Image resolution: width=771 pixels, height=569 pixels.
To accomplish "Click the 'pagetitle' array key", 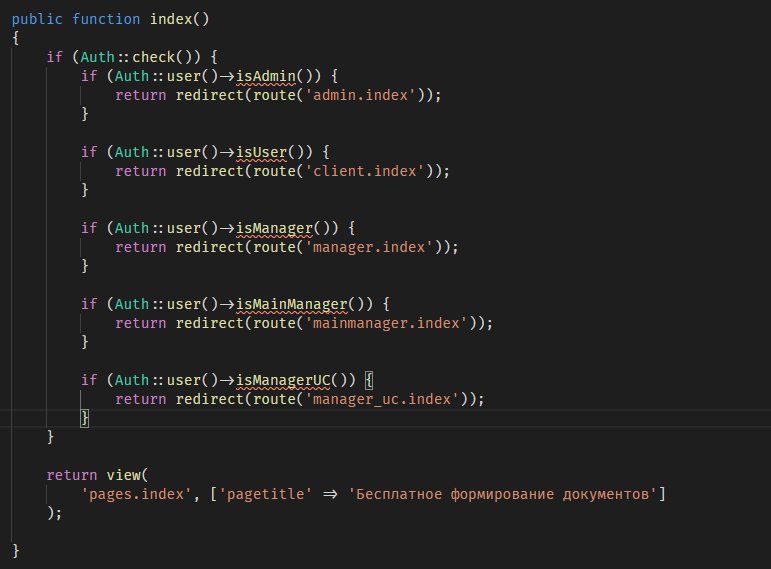I will (266, 494).
